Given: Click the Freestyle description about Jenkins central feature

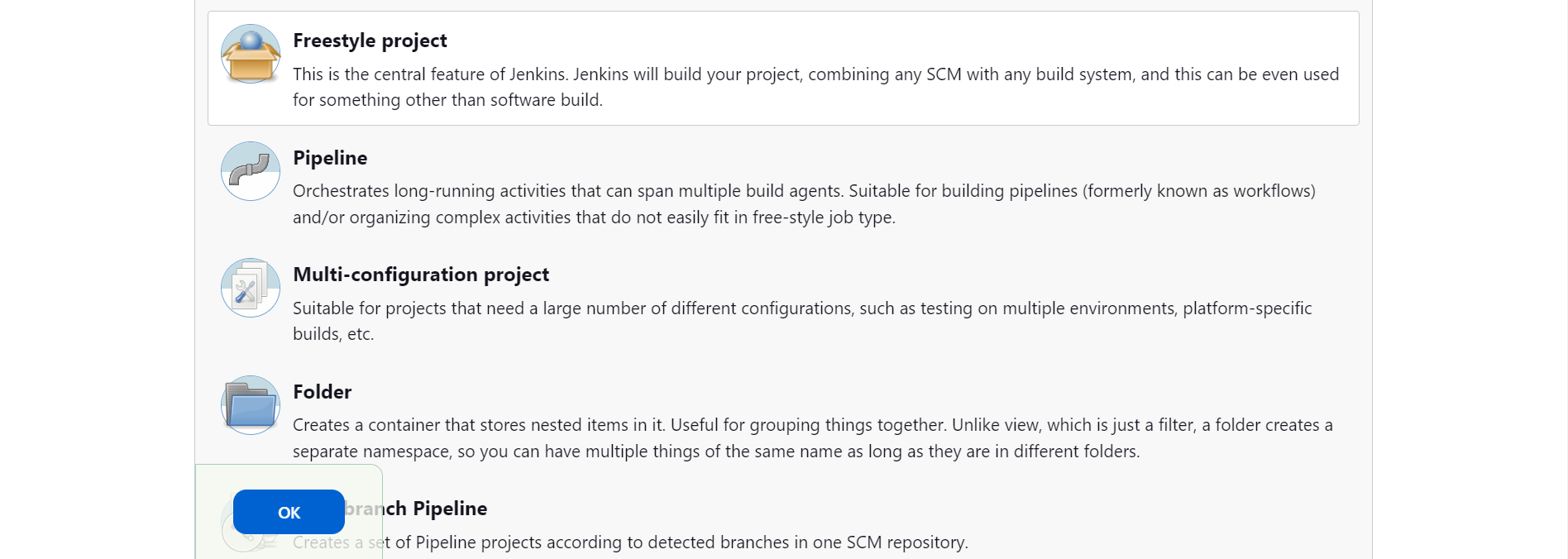Looking at the screenshot, I should pyautogui.click(x=815, y=87).
